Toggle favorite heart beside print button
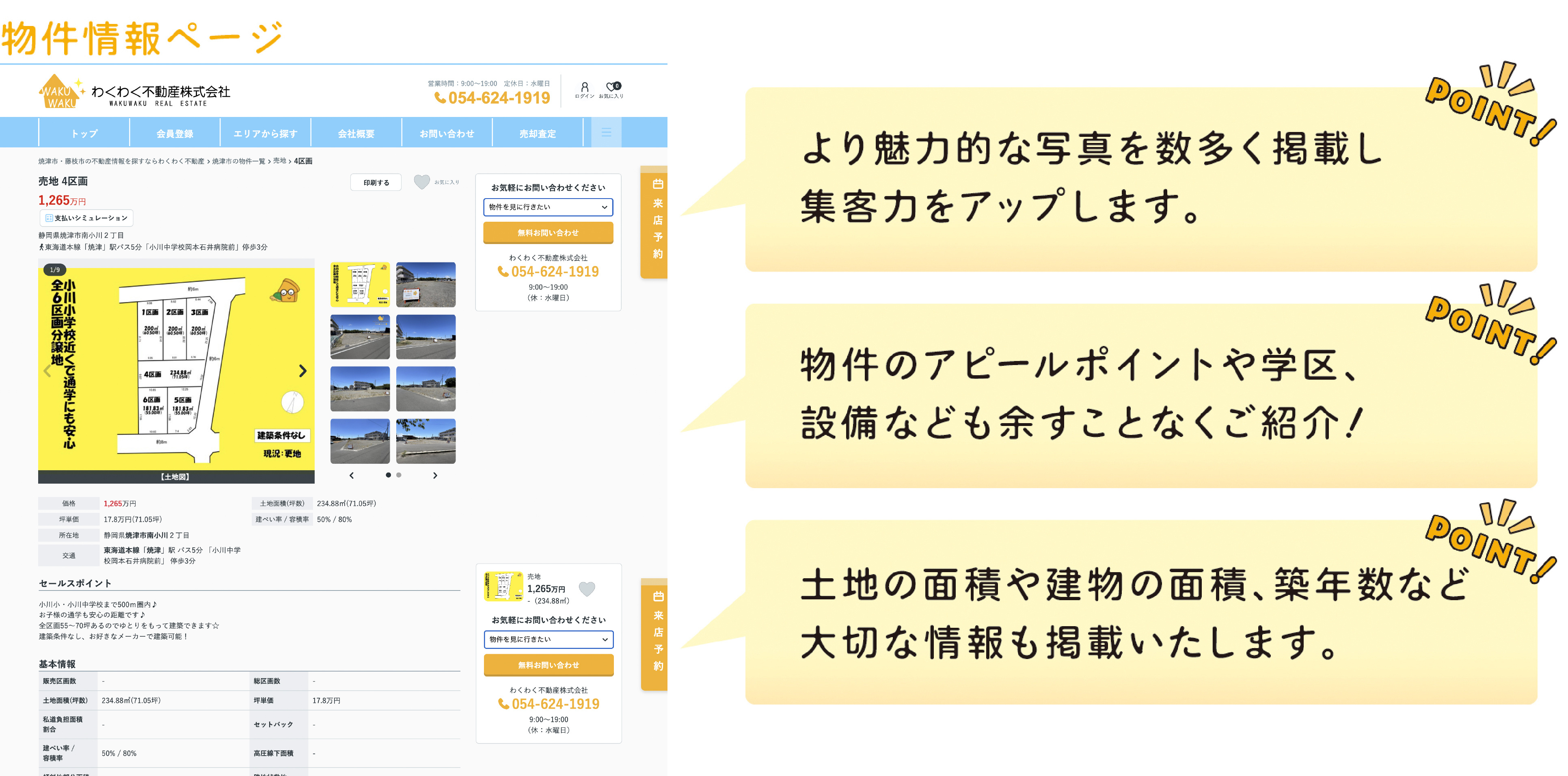 [x=422, y=182]
